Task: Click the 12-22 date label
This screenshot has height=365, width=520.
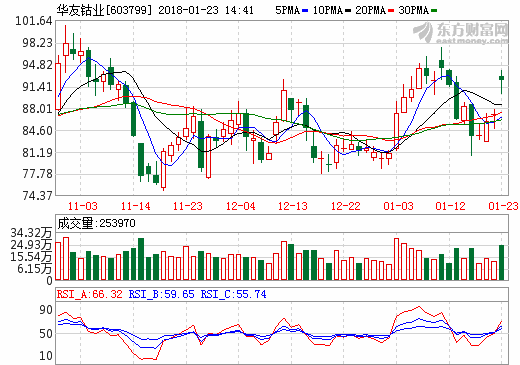Action: [x=345, y=206]
